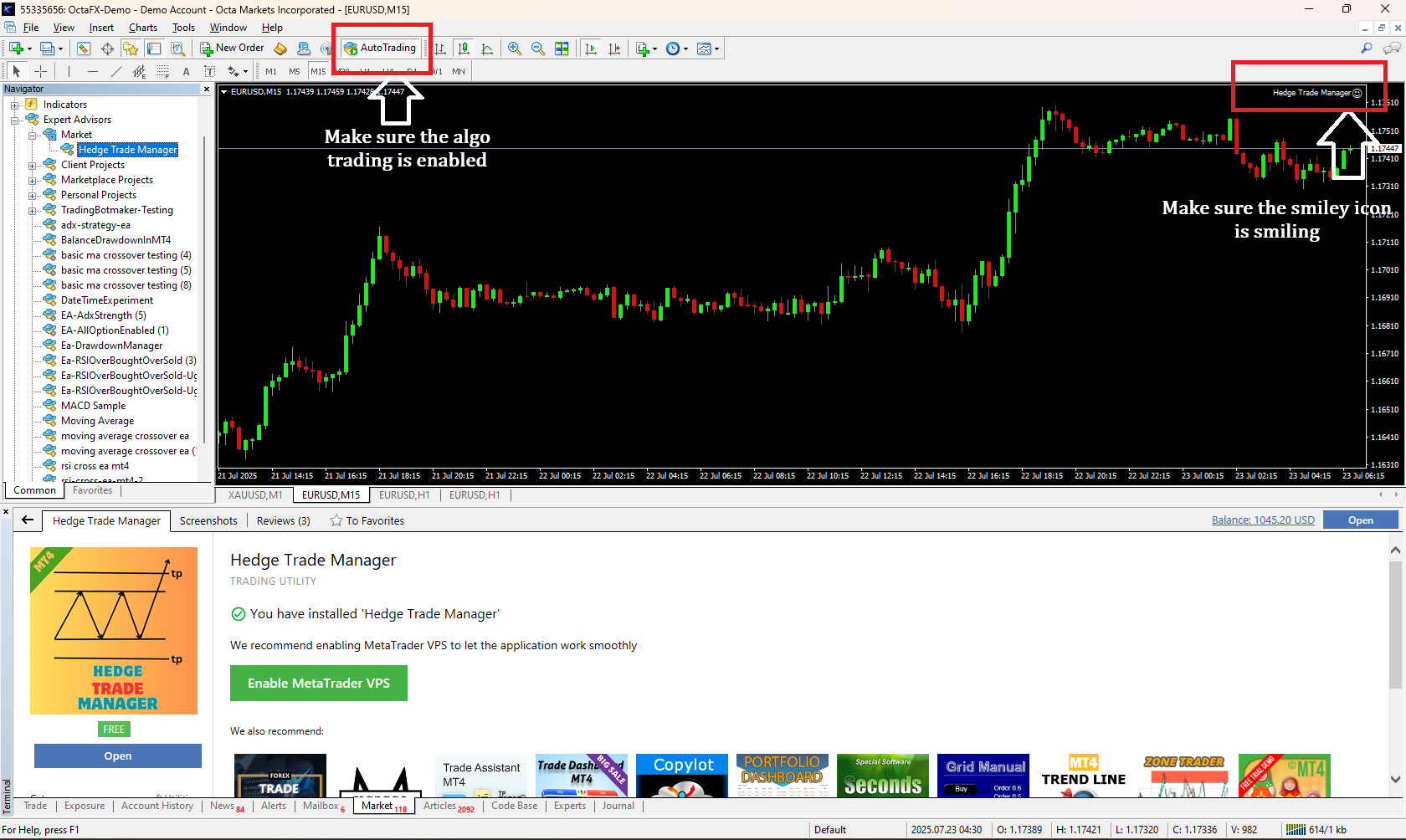Switch to the XAUUSD,M1 chart tab
This screenshot has height=840, width=1406.
click(x=255, y=495)
